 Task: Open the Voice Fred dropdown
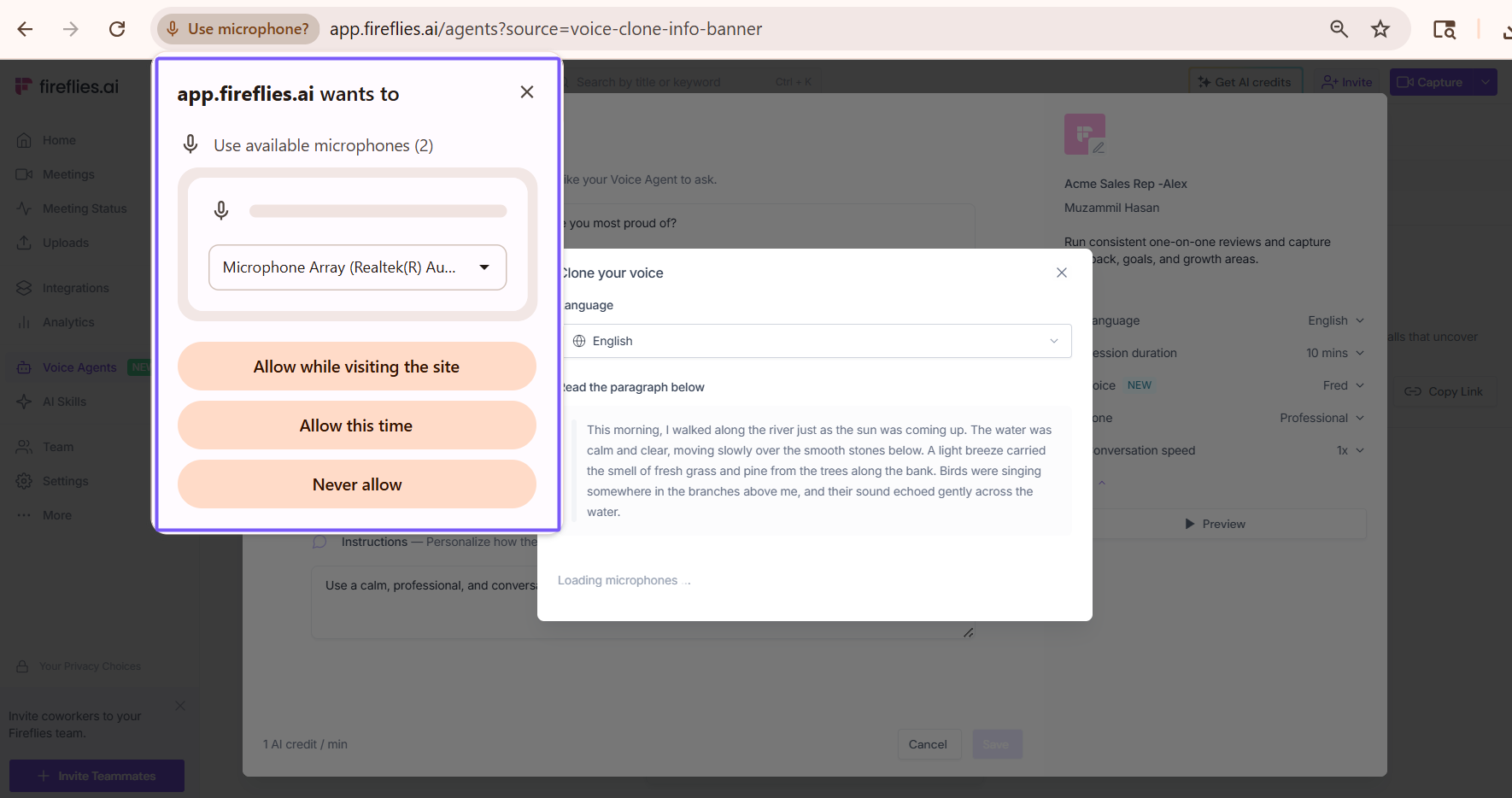(x=1344, y=385)
